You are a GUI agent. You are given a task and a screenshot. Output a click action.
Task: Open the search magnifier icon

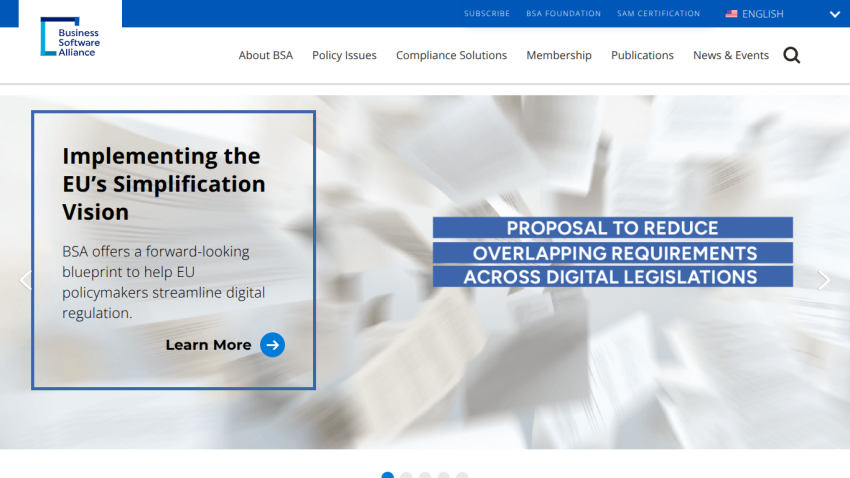pyautogui.click(x=791, y=55)
